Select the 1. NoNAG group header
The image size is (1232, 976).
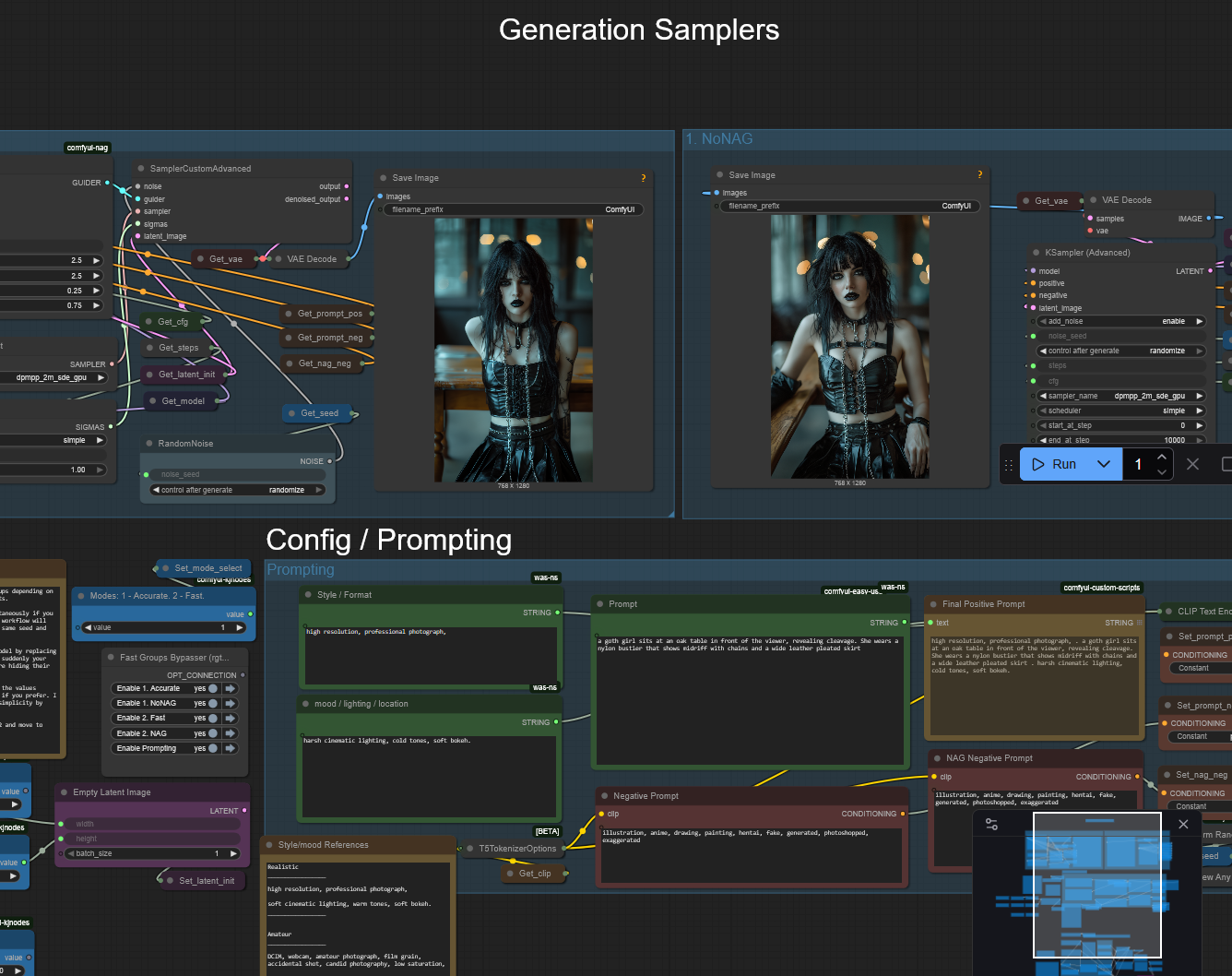tap(719, 139)
